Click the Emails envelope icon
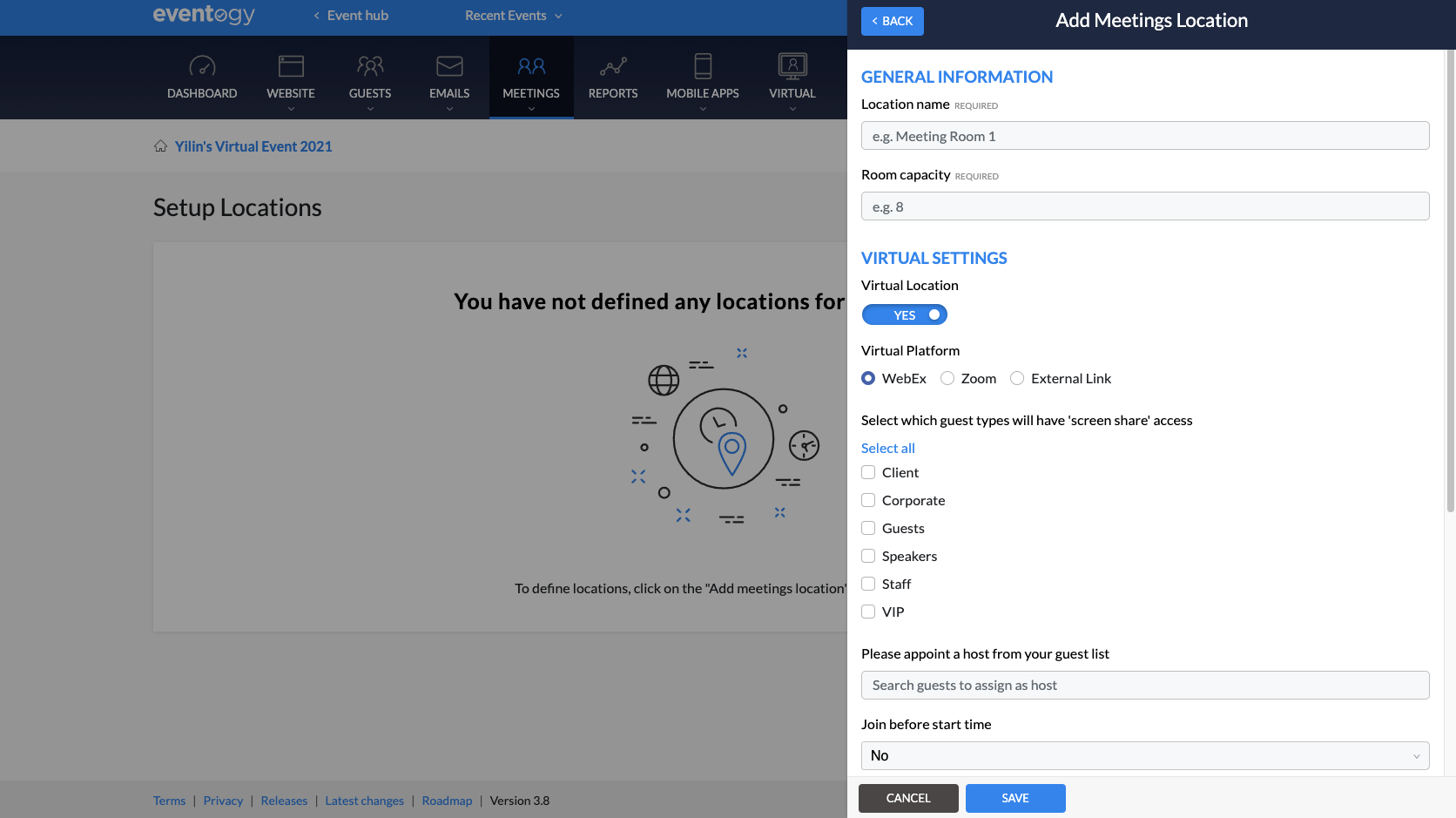 point(448,65)
